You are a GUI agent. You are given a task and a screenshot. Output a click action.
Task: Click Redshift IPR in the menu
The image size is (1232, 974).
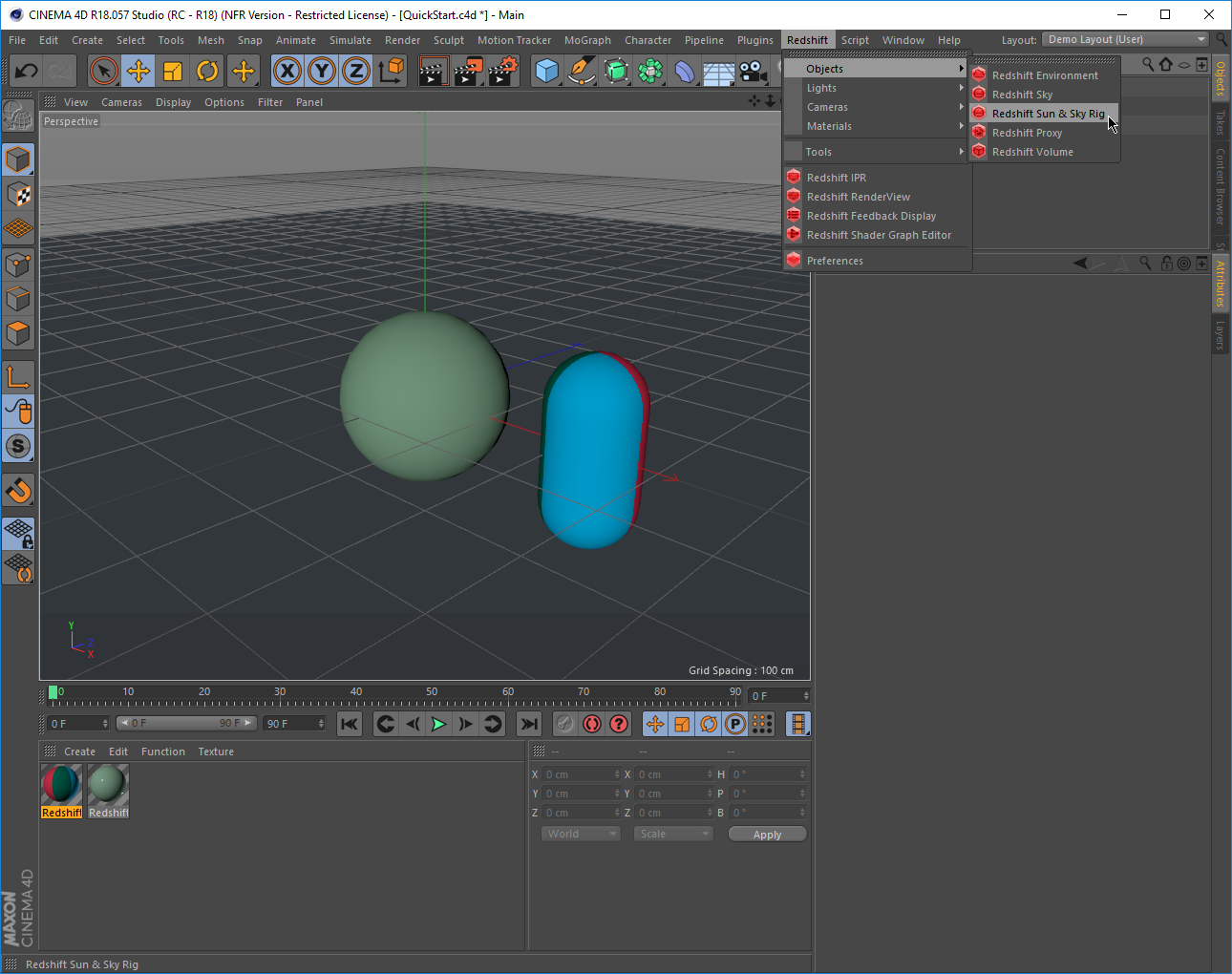pos(836,177)
